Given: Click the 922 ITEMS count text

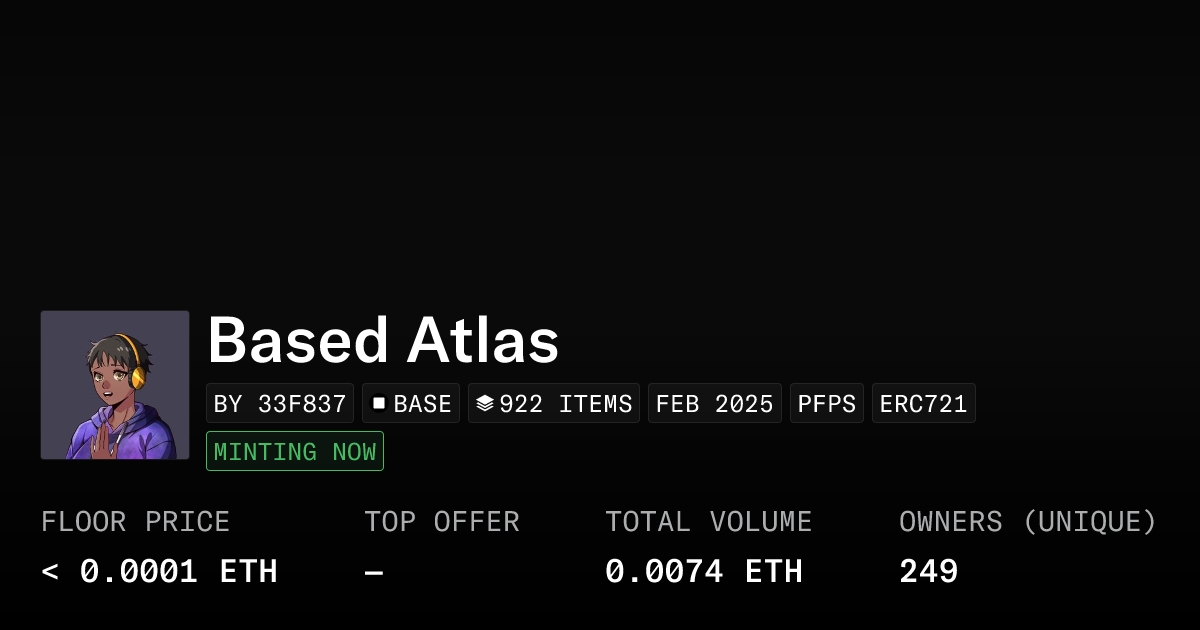Looking at the screenshot, I should (x=566, y=404).
